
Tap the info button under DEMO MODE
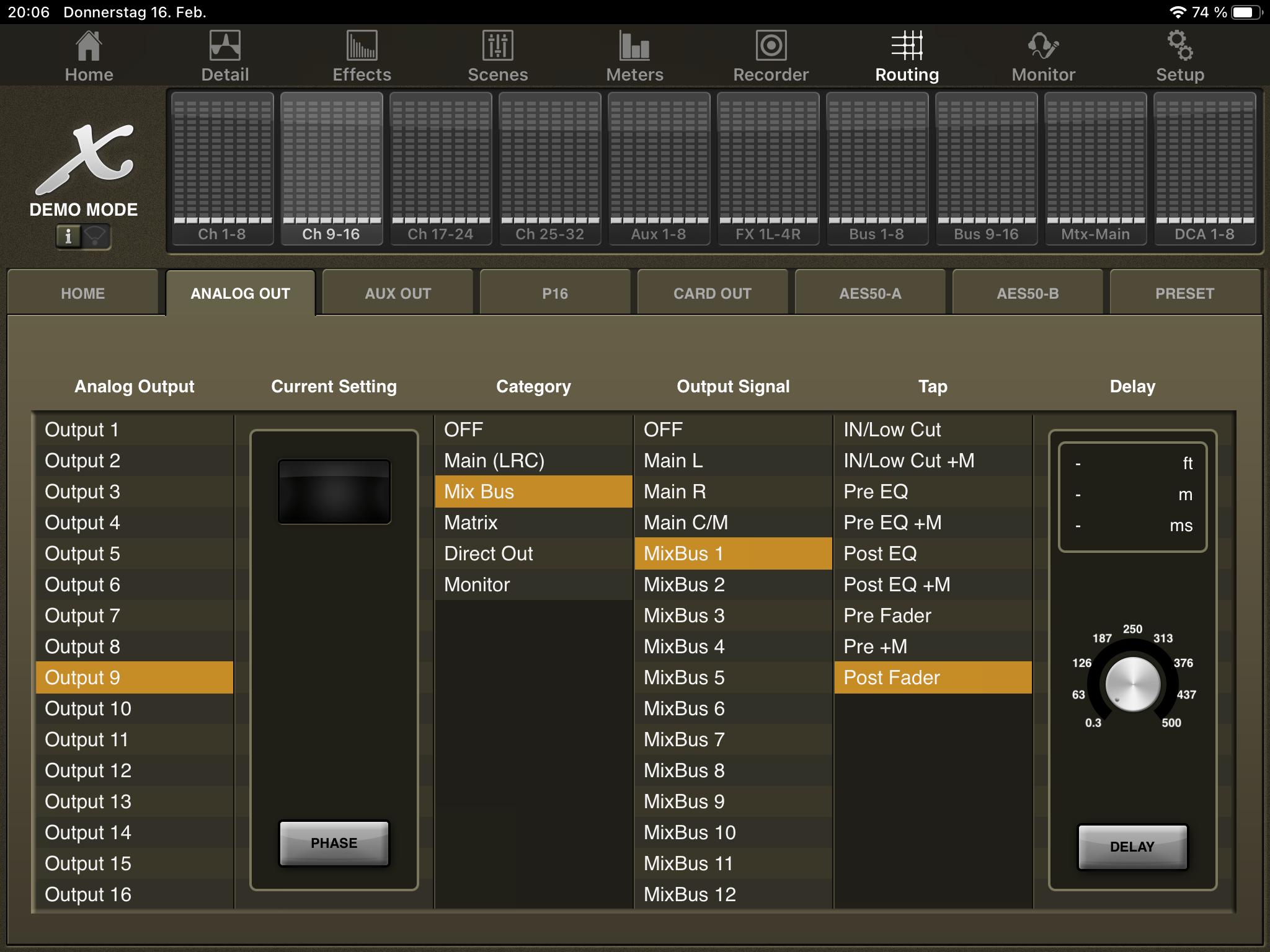[69, 236]
